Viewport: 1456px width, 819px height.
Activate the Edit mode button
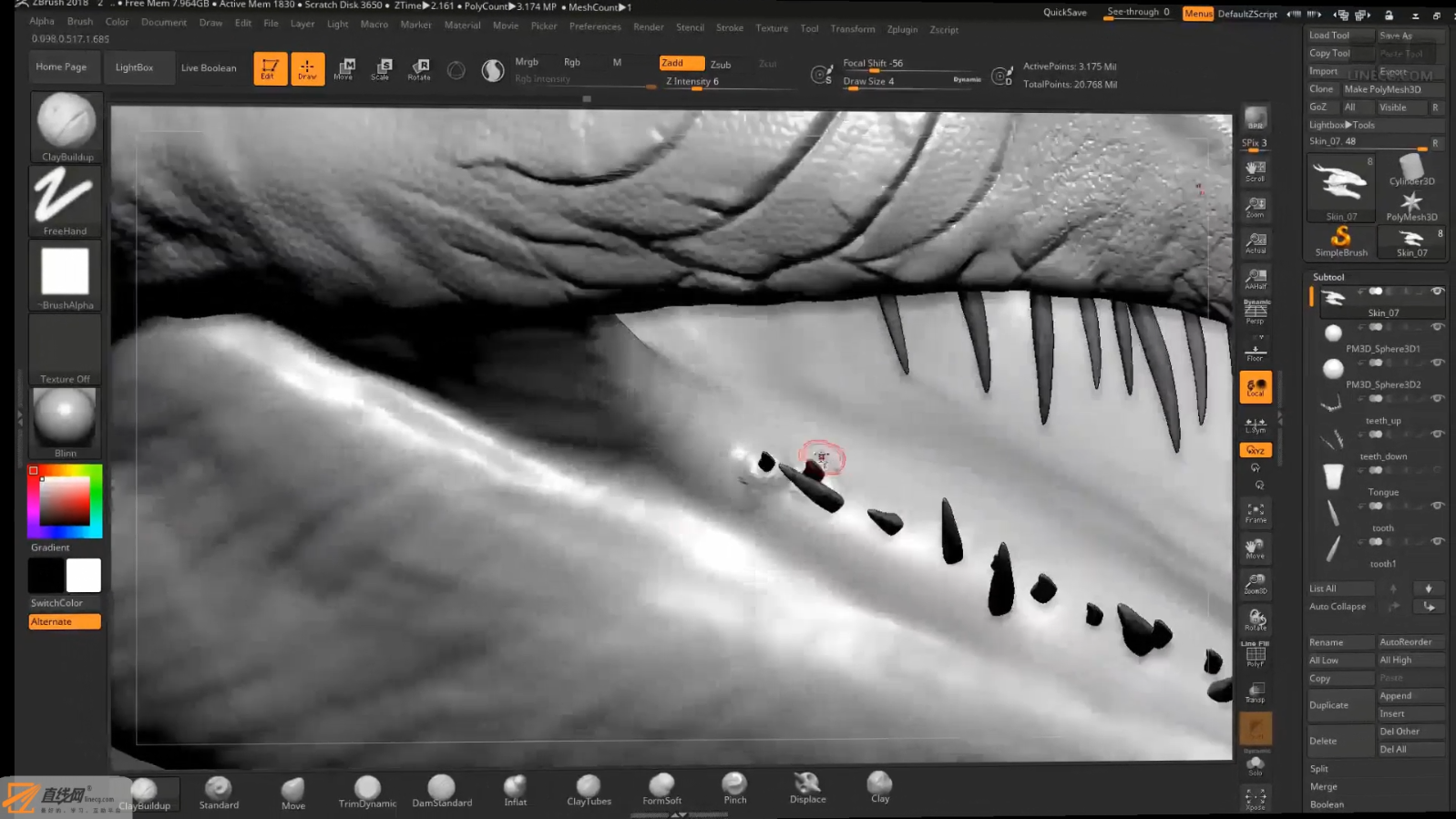(x=270, y=68)
